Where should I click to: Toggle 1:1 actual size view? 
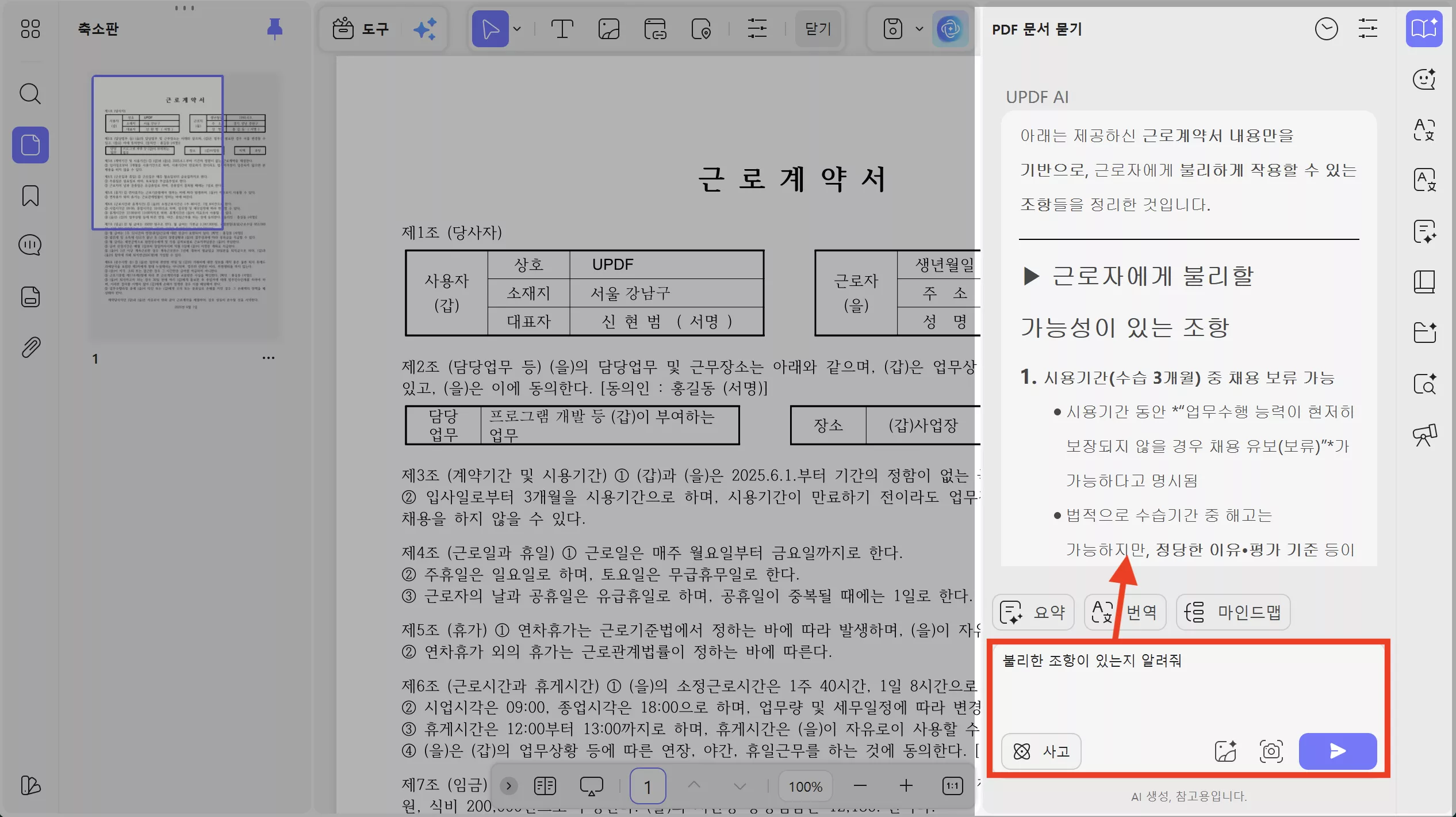coord(953,785)
